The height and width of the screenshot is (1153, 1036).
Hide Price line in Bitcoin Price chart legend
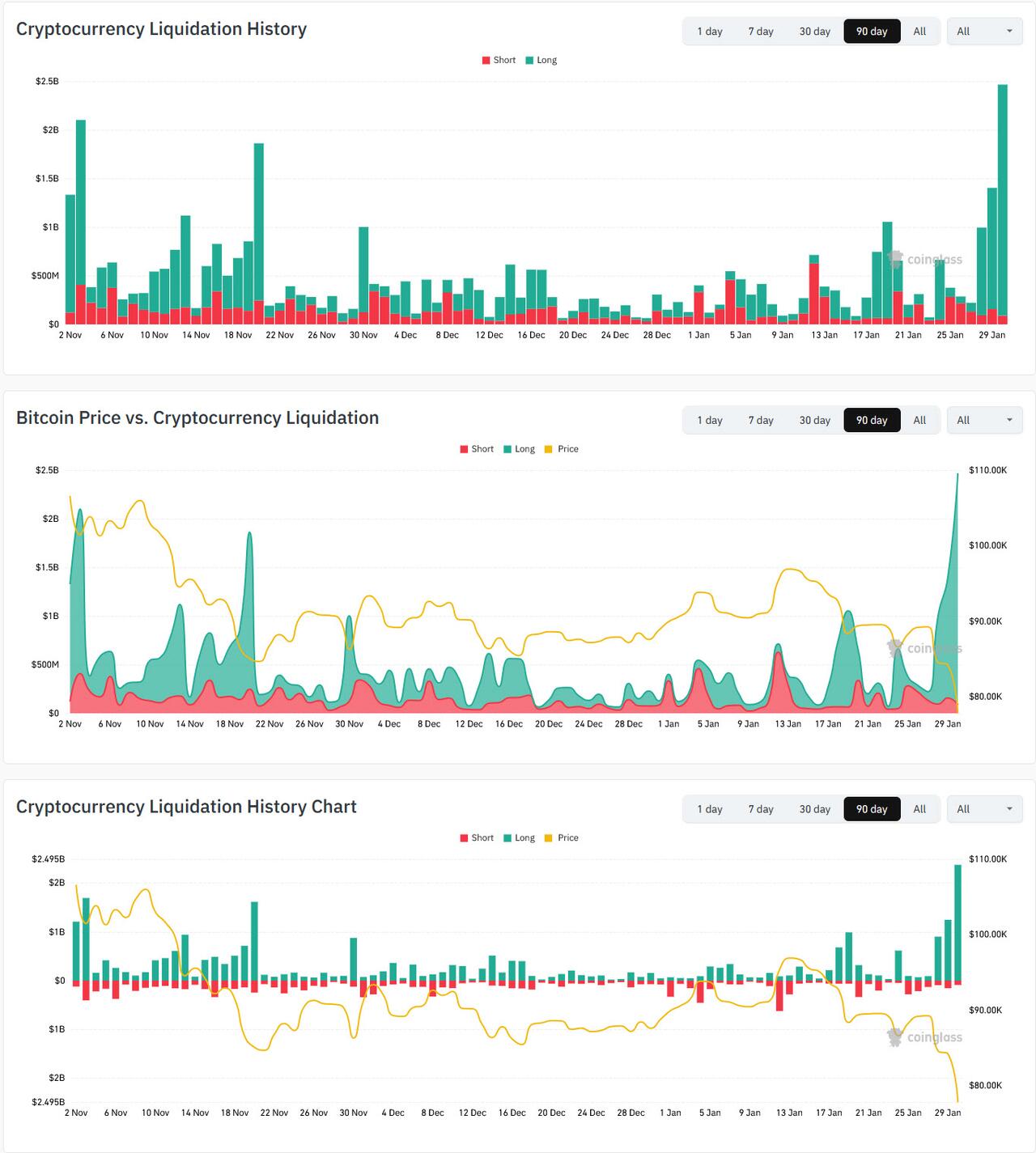(562, 449)
